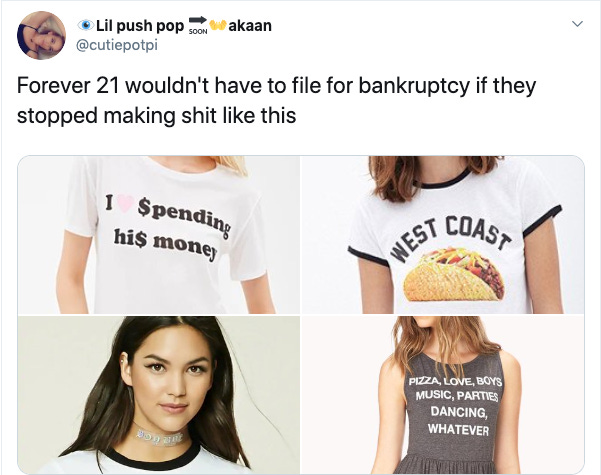
Task: Open the Lil push pop display name
Action: pyautogui.click(x=140, y=26)
